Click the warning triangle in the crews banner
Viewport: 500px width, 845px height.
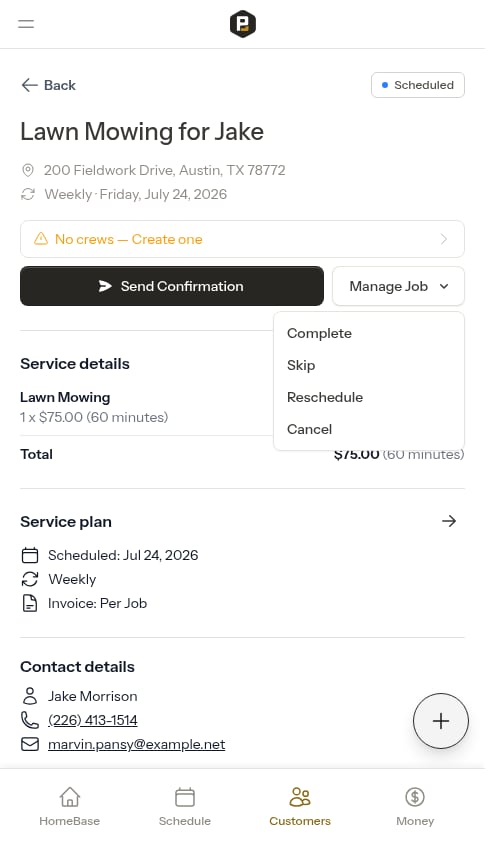[41, 239]
